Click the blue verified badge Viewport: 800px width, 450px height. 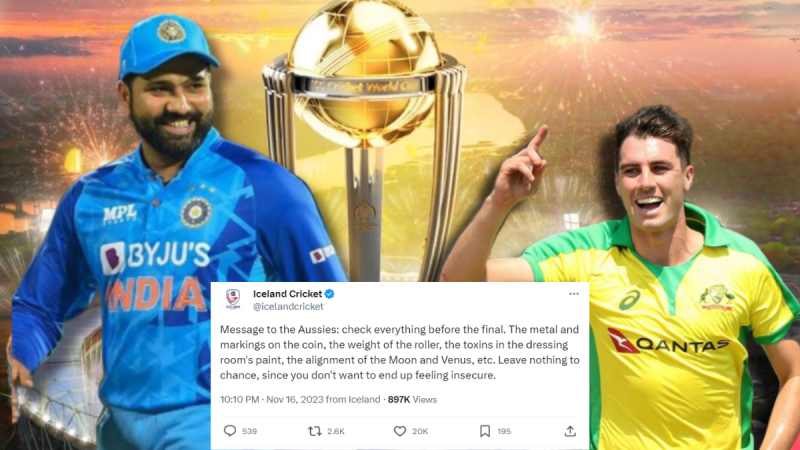pyautogui.click(x=330, y=294)
